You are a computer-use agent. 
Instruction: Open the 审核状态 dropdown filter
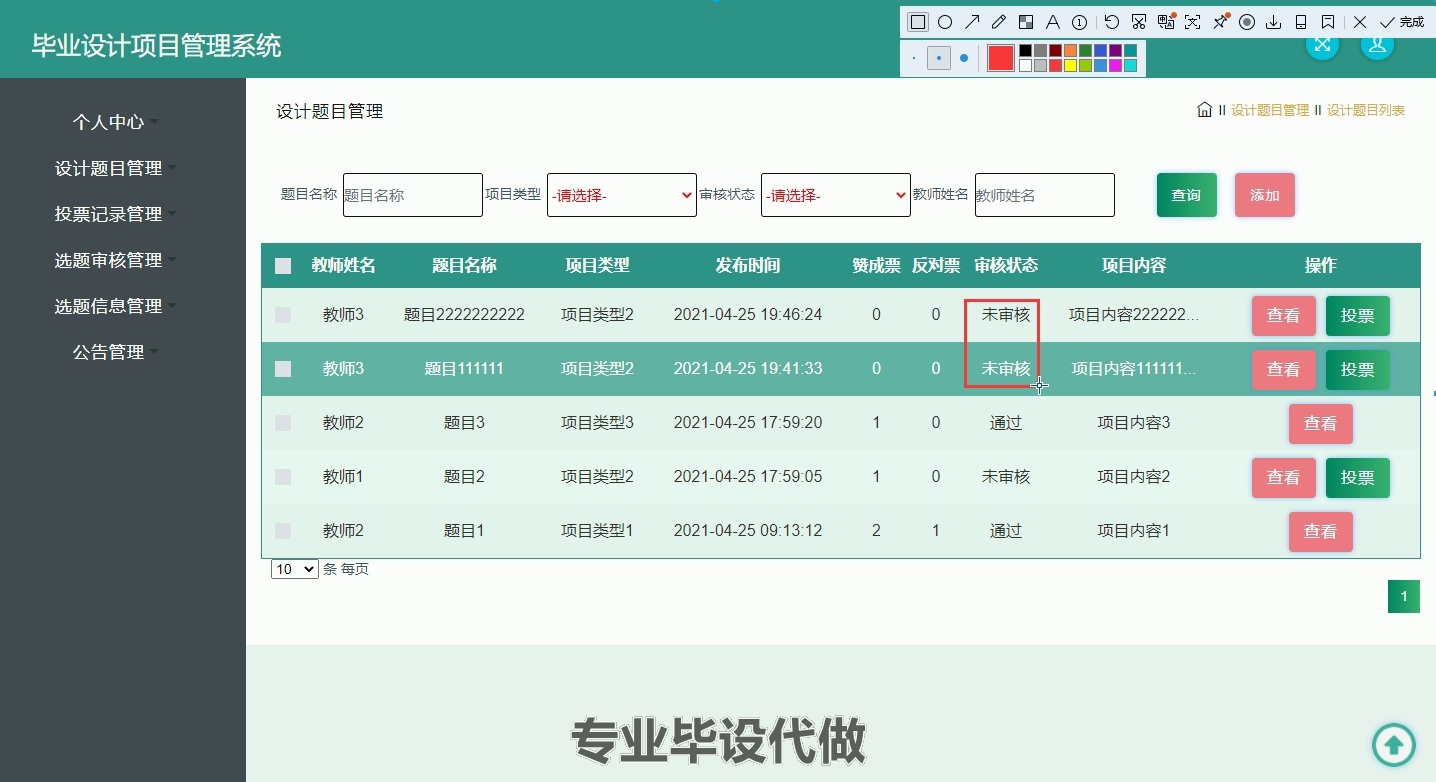pos(835,195)
